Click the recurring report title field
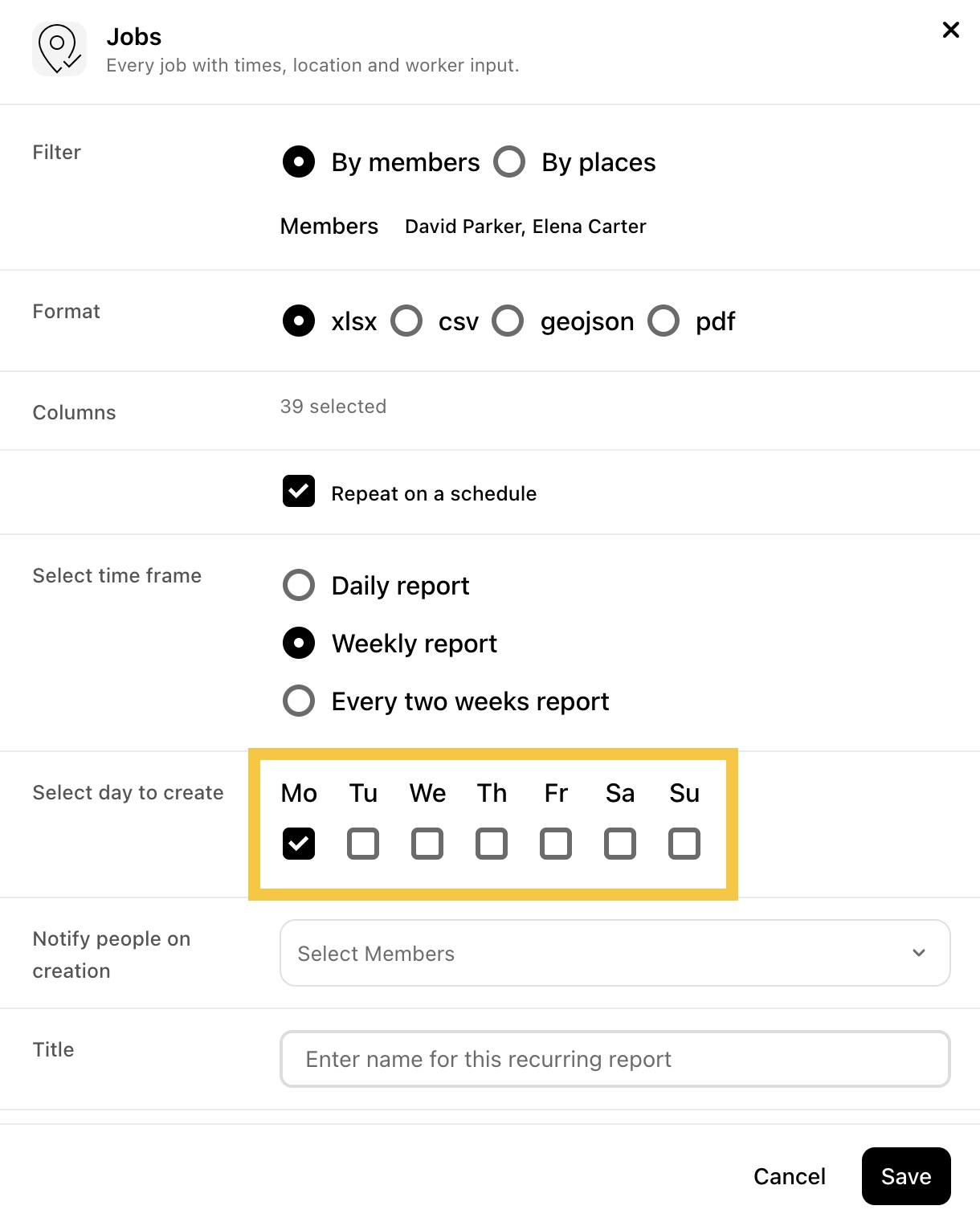This screenshot has height=1218, width=980. [x=615, y=1059]
